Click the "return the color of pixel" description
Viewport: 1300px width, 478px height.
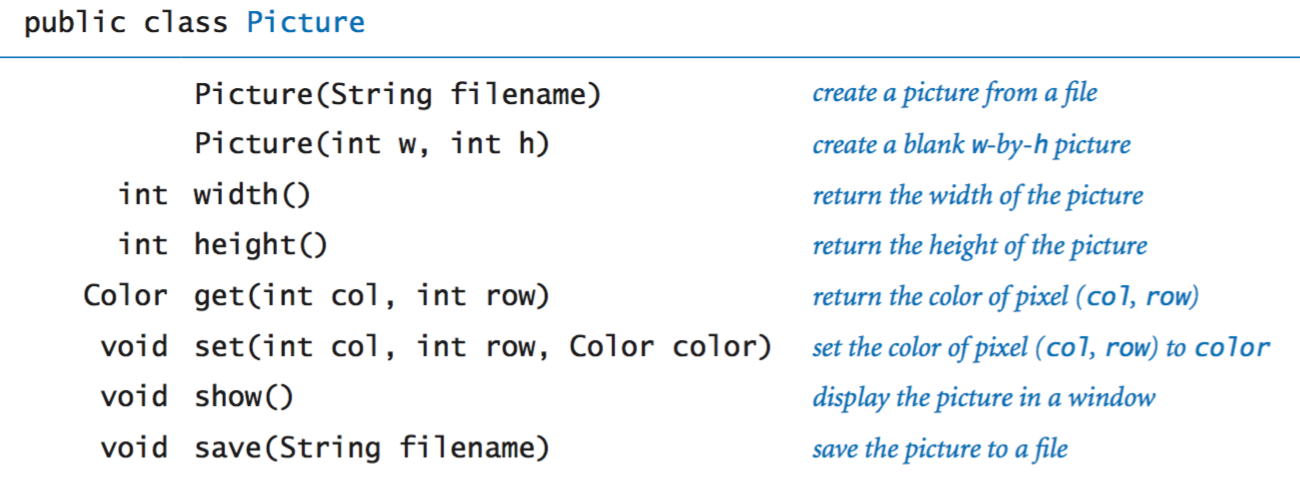(1005, 297)
